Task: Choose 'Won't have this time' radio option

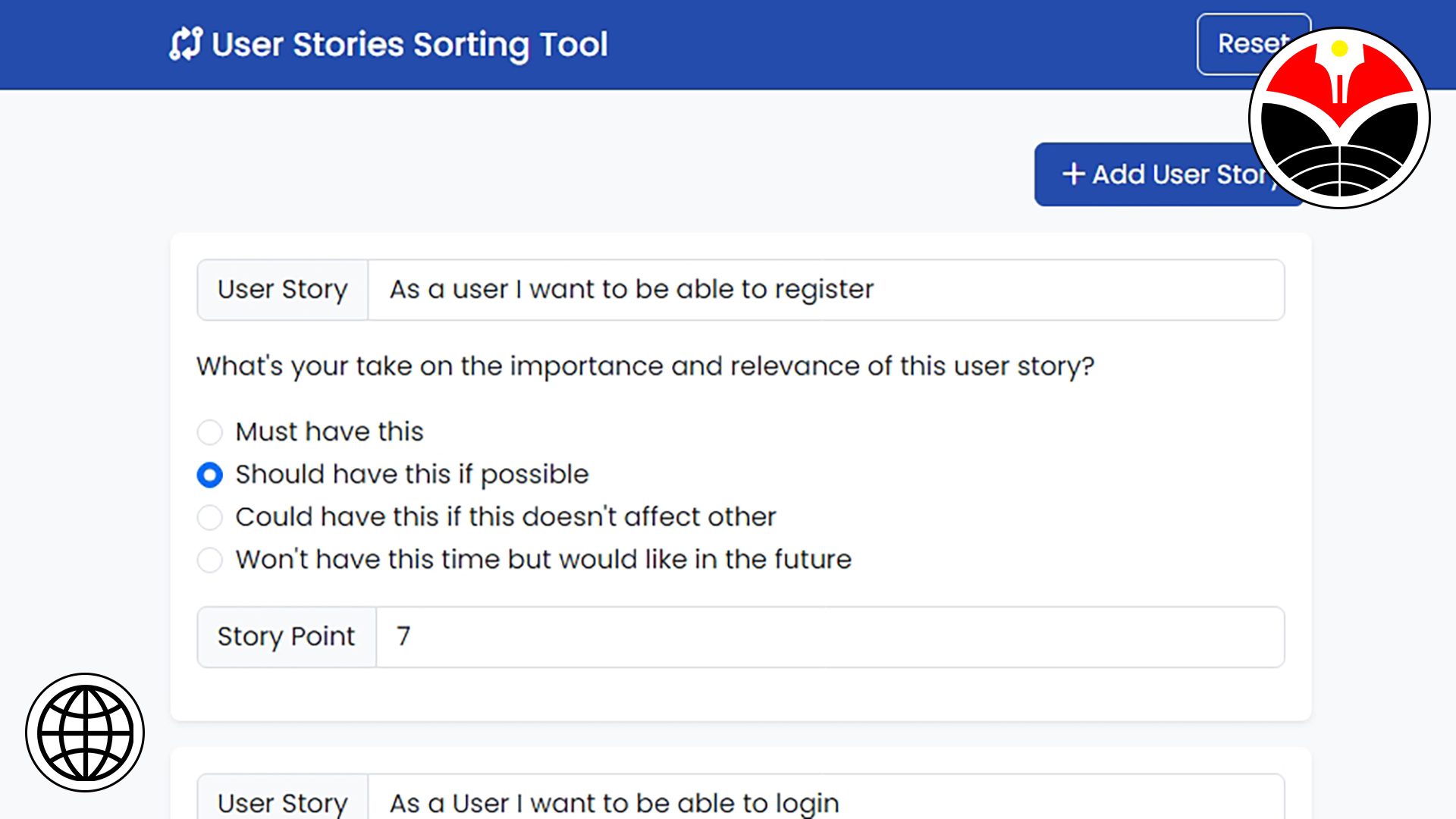Action: tap(210, 560)
